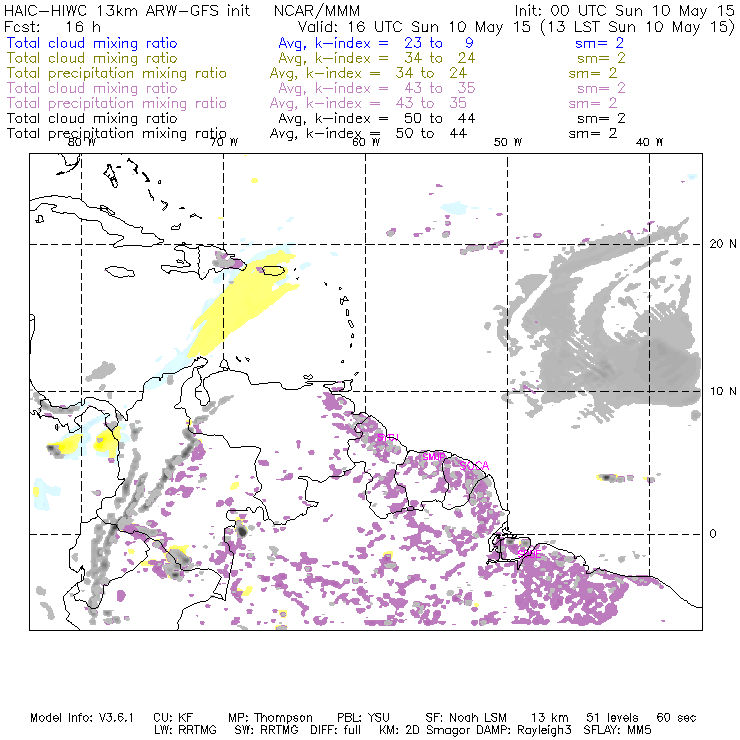Click the 'Fcst: 16 h' forecast label

coord(52,26)
